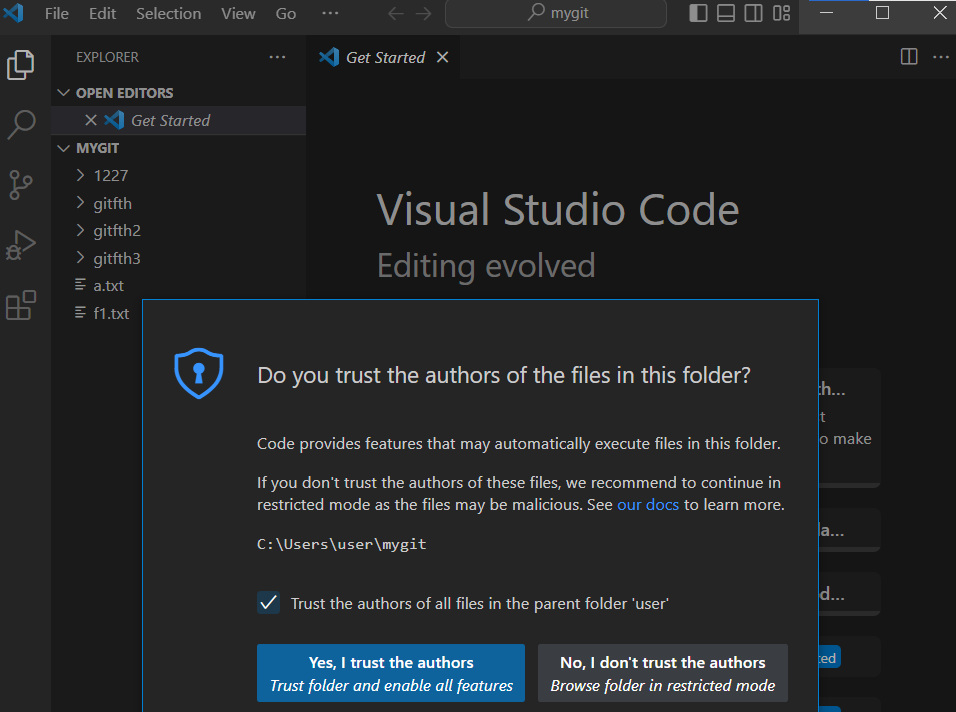This screenshot has height=712, width=956.
Task: Click the shield trust icon in dialog
Action: 199,373
